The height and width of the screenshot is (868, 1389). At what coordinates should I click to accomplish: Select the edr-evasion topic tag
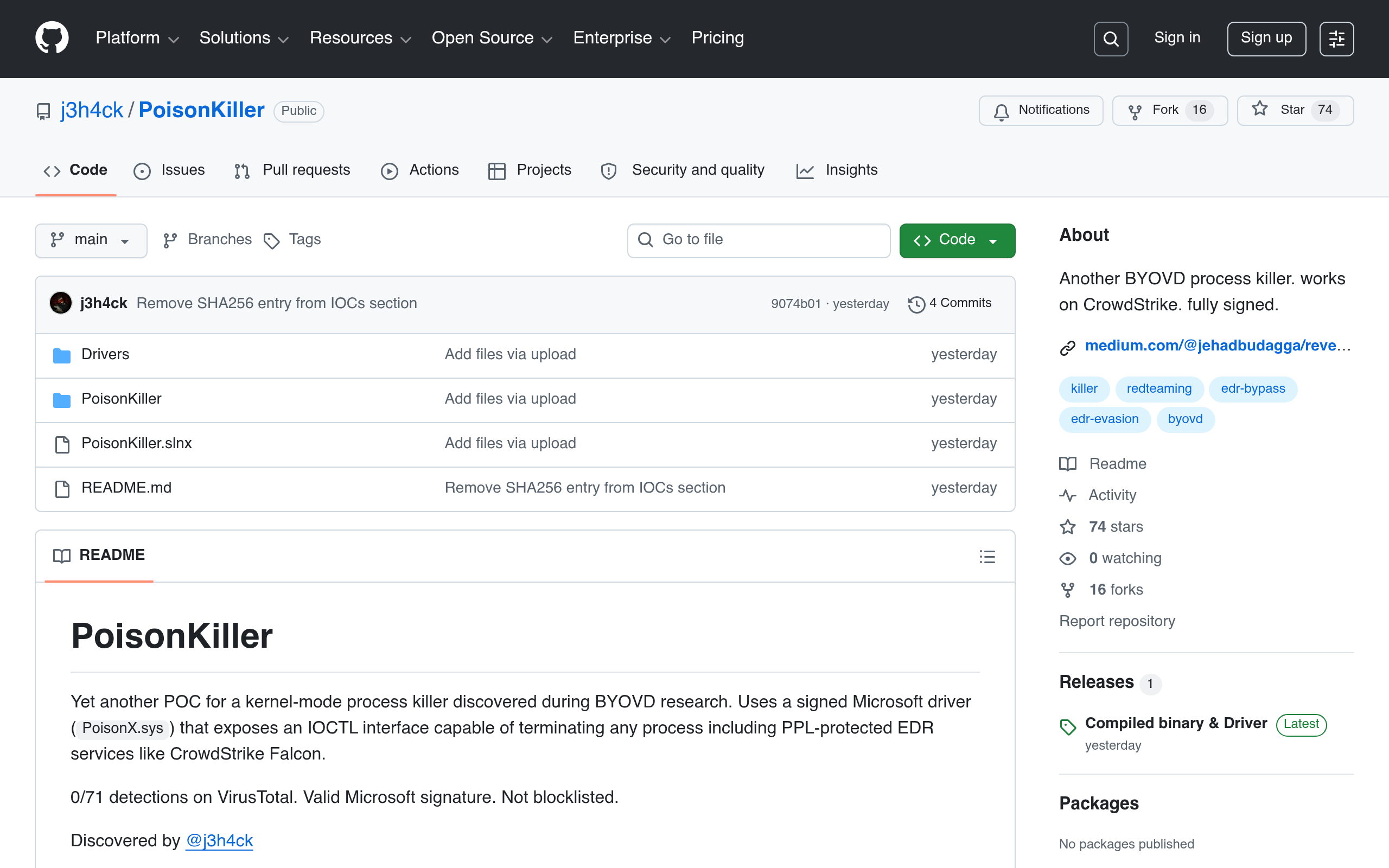(x=1104, y=420)
